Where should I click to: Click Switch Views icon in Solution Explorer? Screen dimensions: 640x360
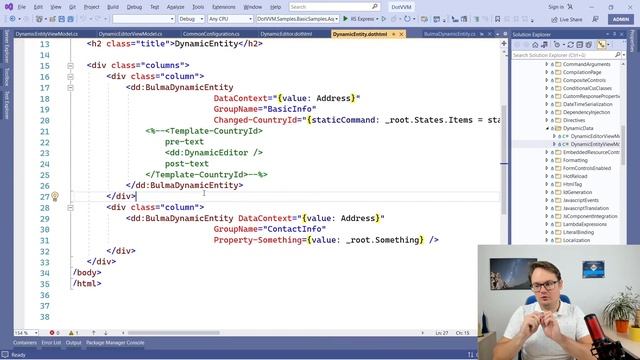click(544, 44)
